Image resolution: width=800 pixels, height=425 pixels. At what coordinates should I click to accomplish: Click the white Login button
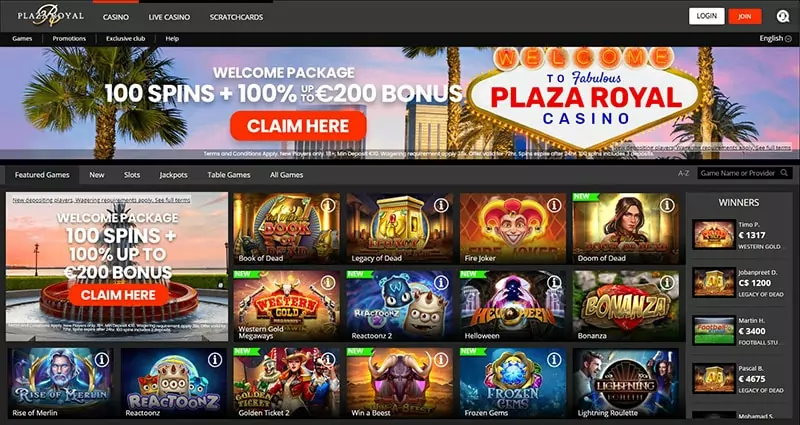[707, 16]
